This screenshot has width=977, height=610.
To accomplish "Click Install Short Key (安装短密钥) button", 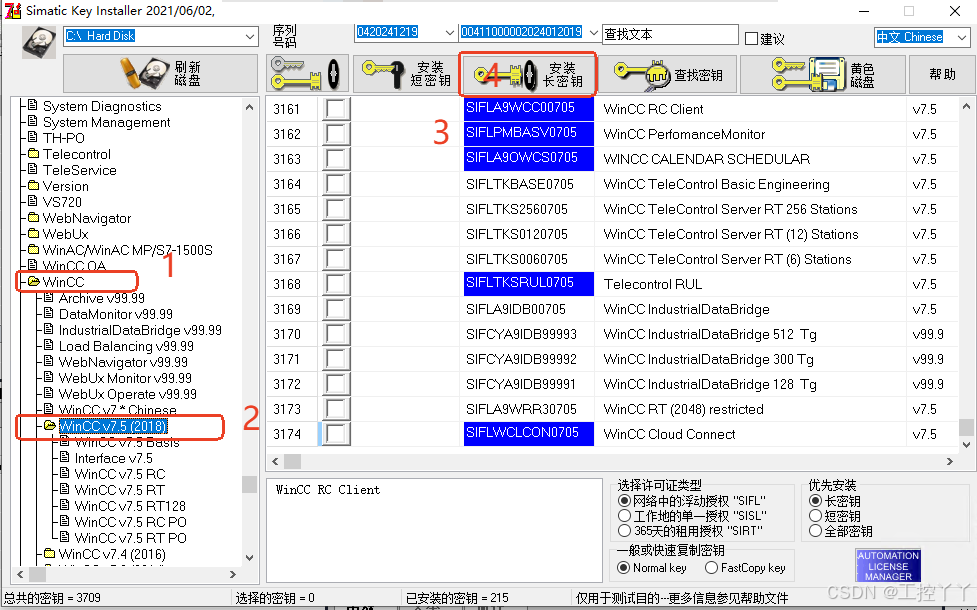I will [x=406, y=74].
